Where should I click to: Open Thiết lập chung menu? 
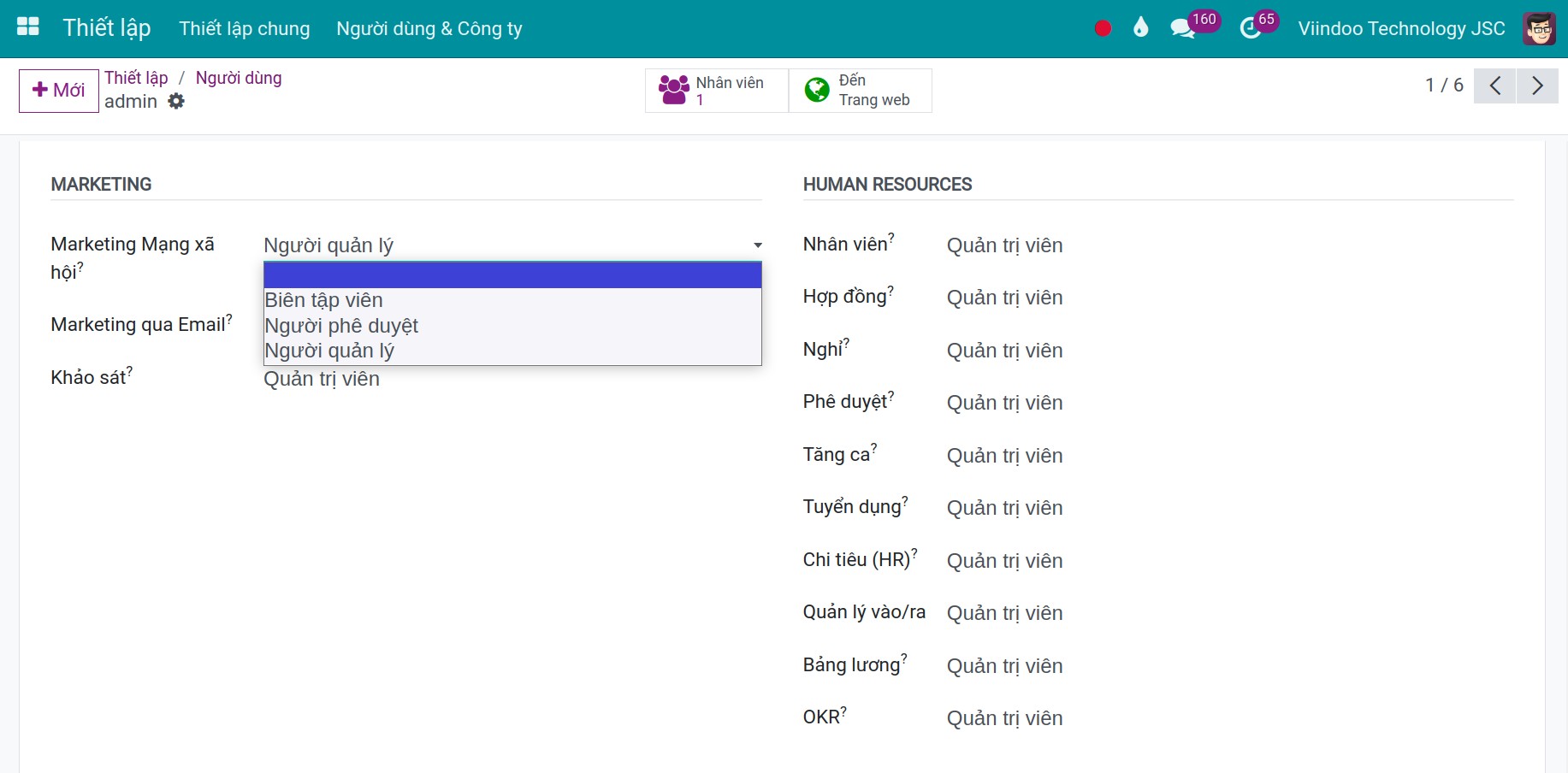(x=245, y=28)
